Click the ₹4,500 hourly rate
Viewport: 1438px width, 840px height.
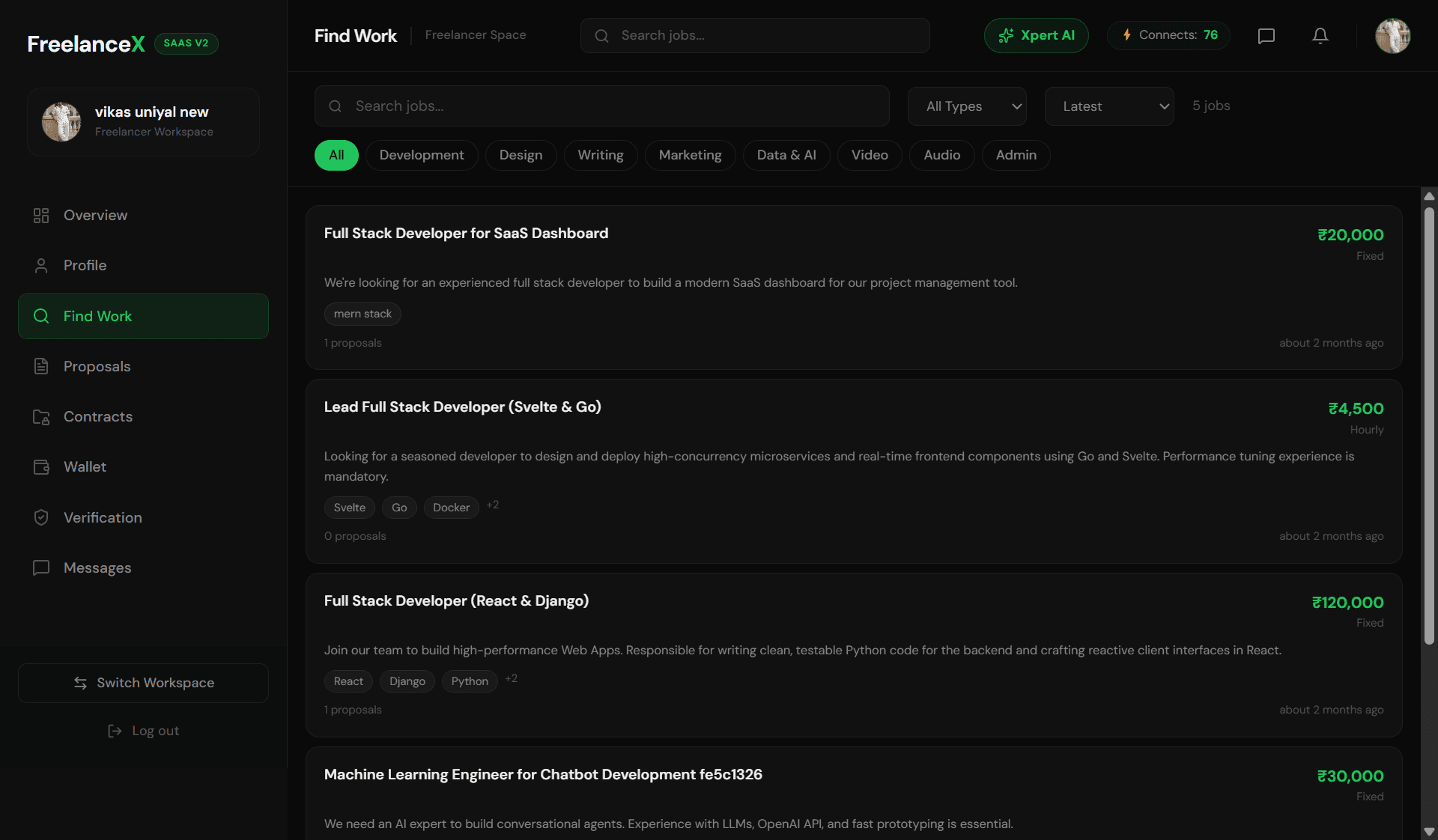click(x=1356, y=409)
